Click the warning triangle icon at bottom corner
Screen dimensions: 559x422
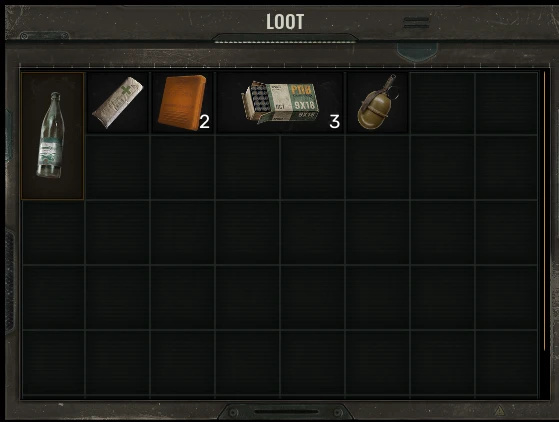click(500, 410)
